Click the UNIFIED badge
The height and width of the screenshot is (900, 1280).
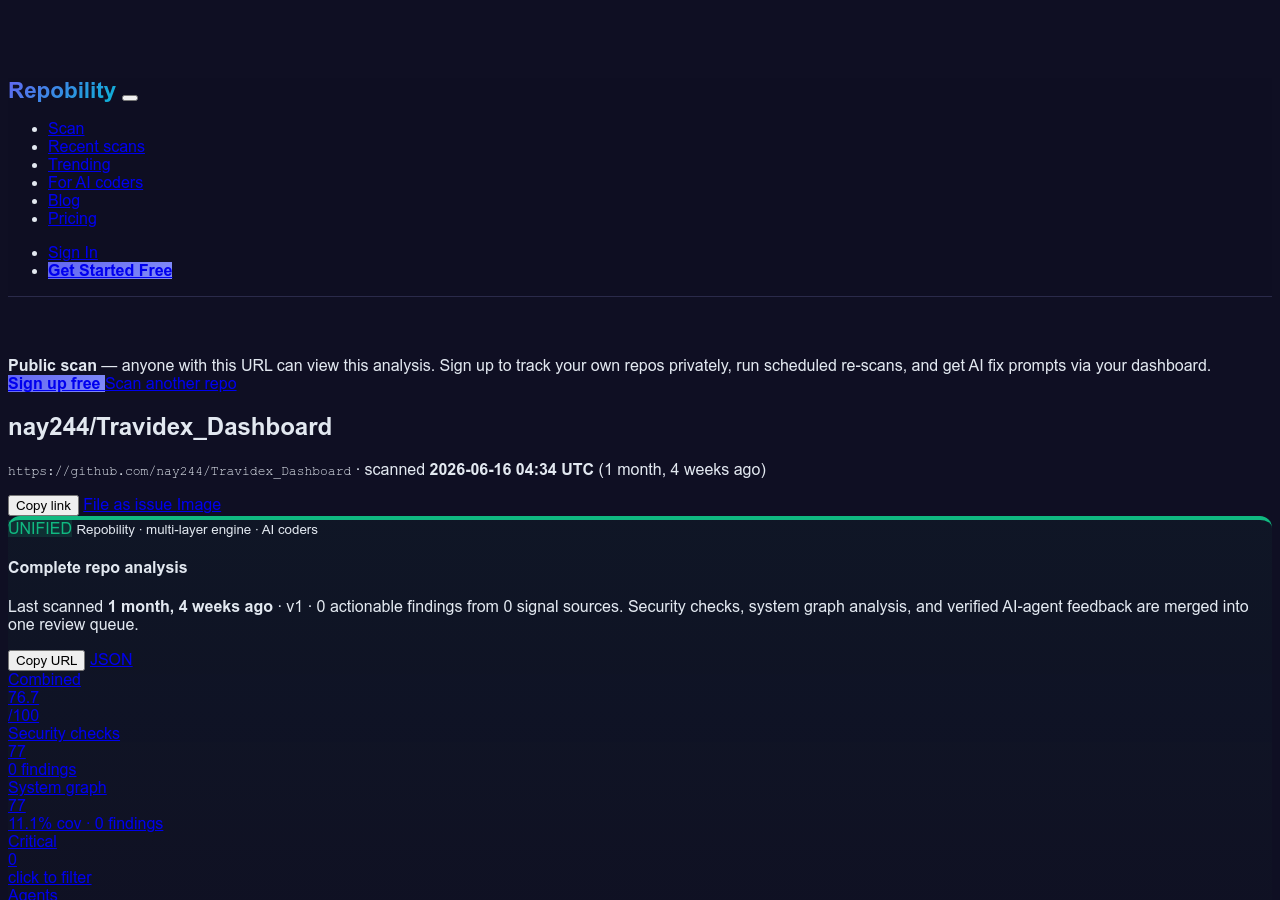tap(40, 528)
